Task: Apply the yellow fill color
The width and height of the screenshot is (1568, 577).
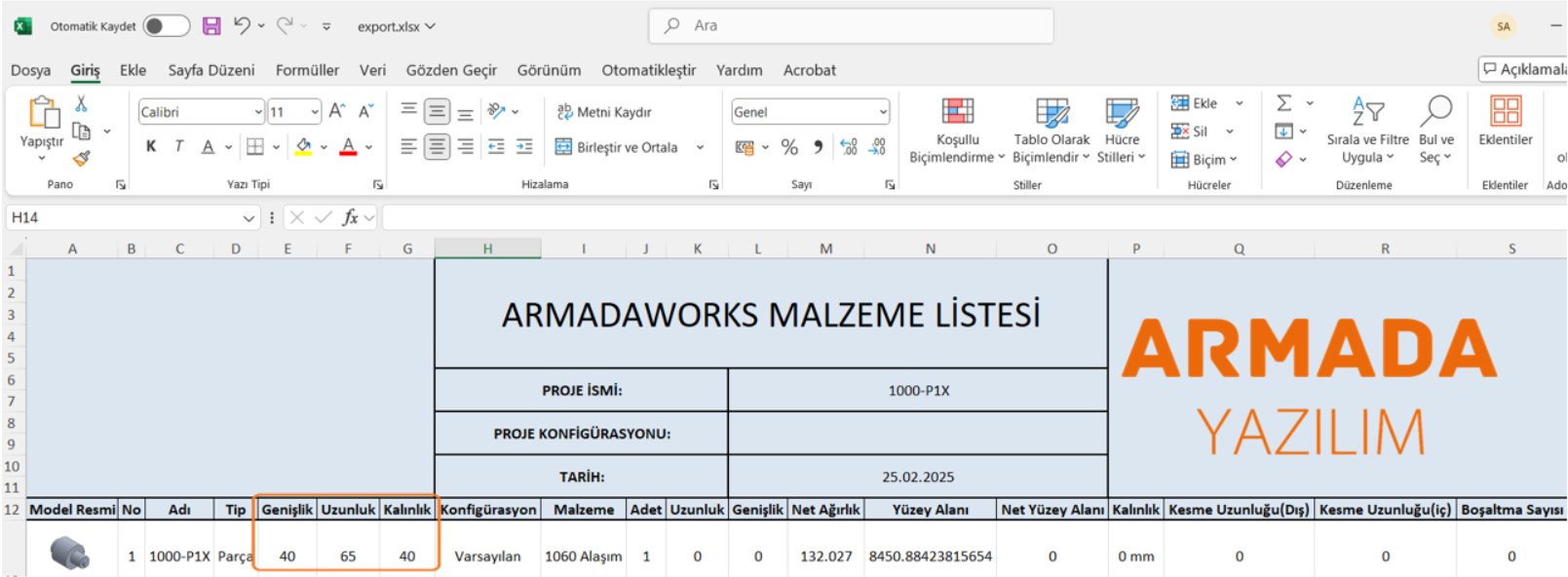Action: click(x=304, y=146)
